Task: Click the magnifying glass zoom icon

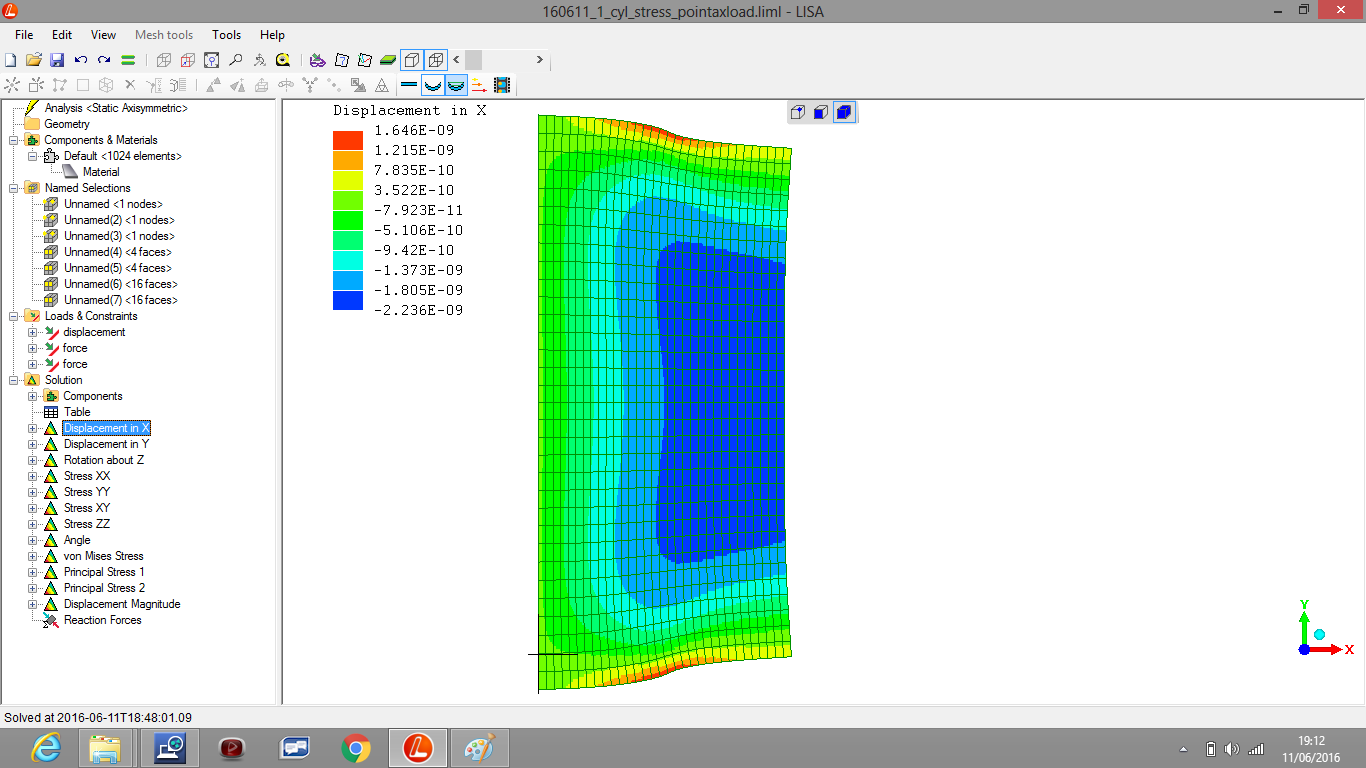Action: pyautogui.click(x=236, y=60)
